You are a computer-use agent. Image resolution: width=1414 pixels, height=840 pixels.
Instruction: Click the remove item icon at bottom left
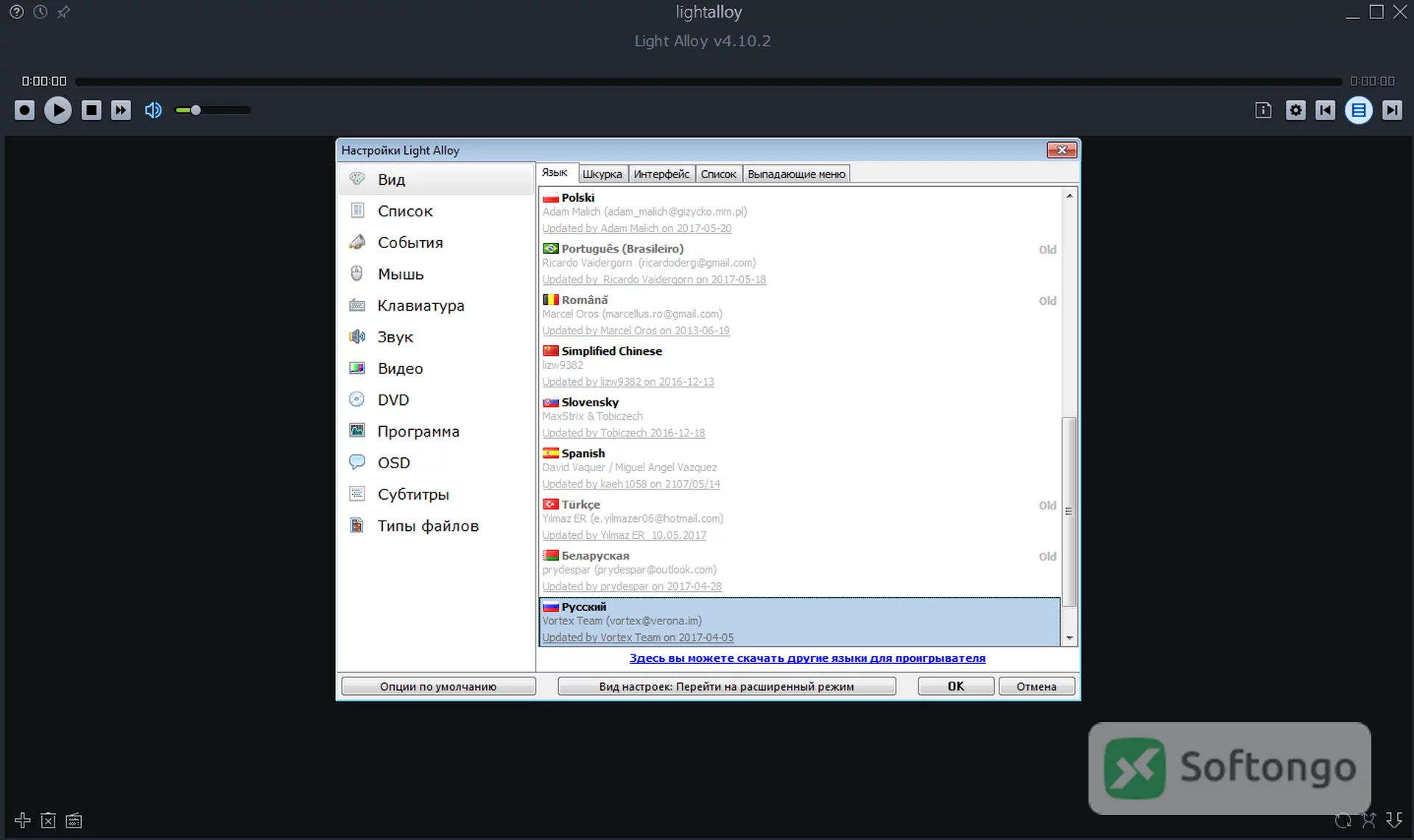48,820
